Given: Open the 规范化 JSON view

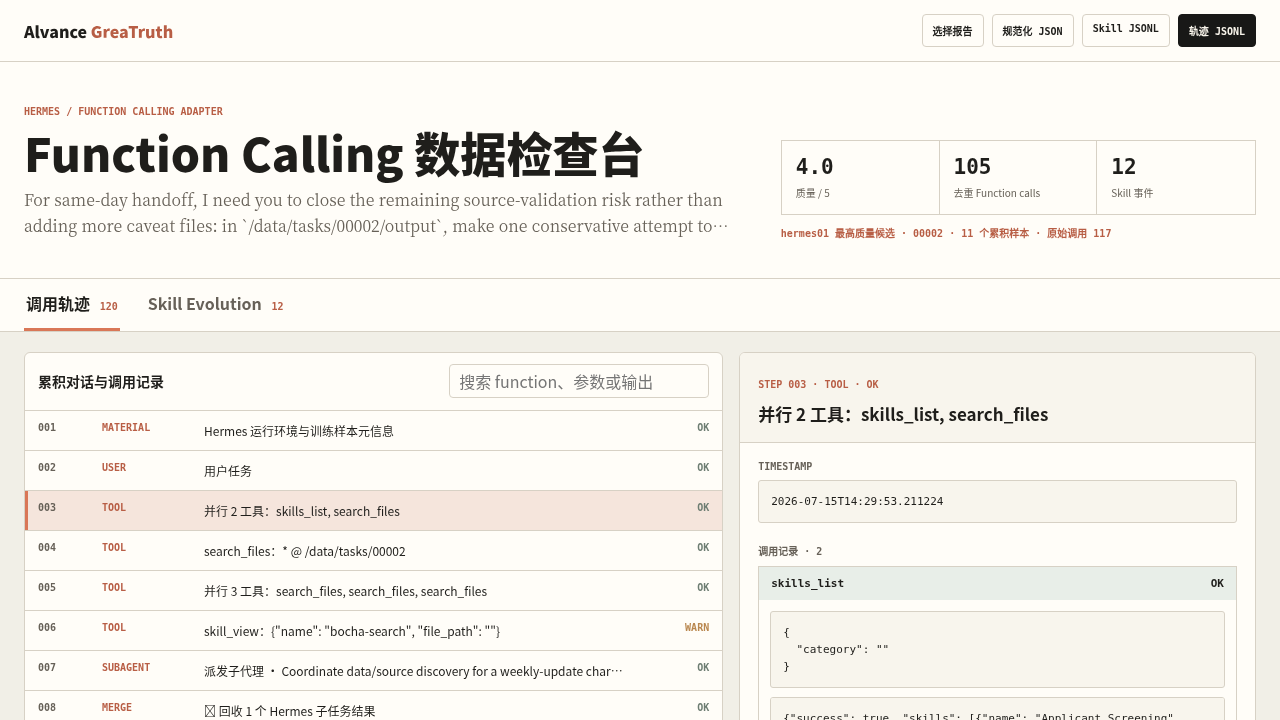Looking at the screenshot, I should pyautogui.click(x=1032, y=31).
